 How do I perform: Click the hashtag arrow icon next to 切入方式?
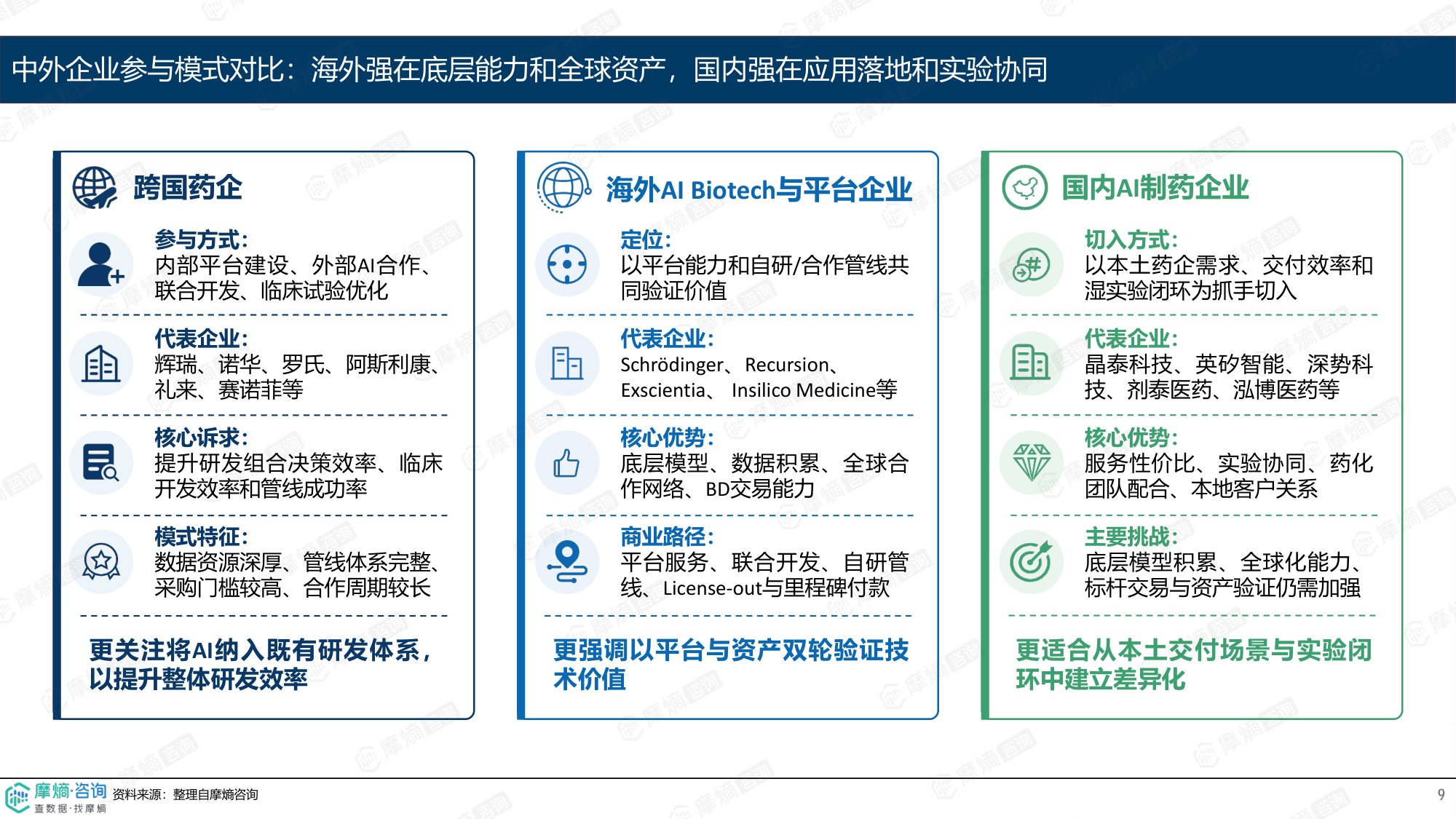1032,264
